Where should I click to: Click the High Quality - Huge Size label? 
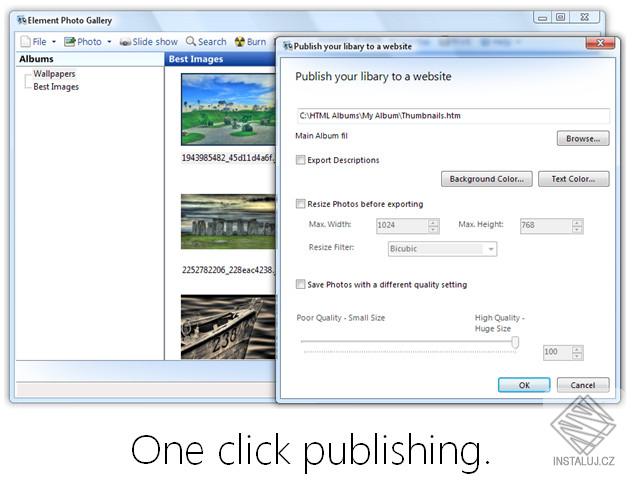499,323
